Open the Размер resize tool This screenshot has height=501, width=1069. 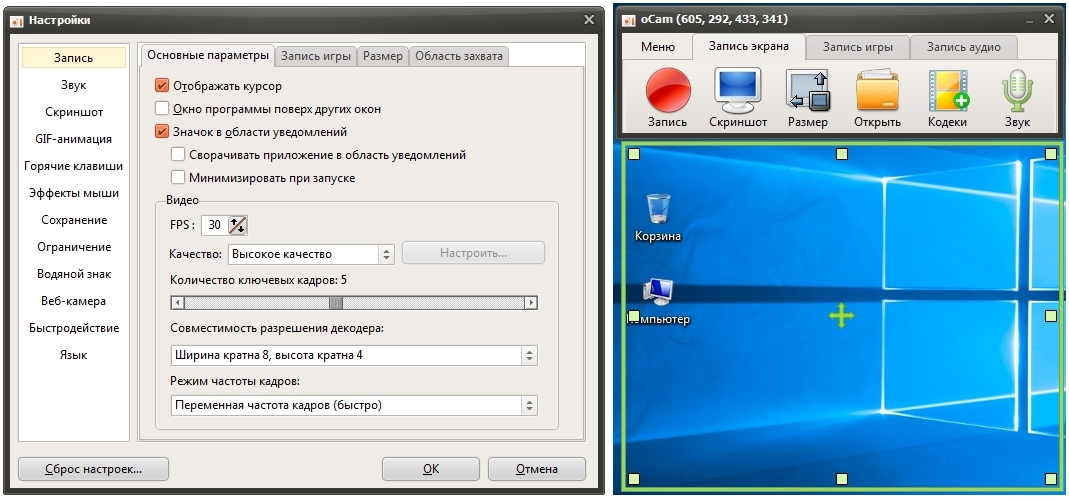807,93
